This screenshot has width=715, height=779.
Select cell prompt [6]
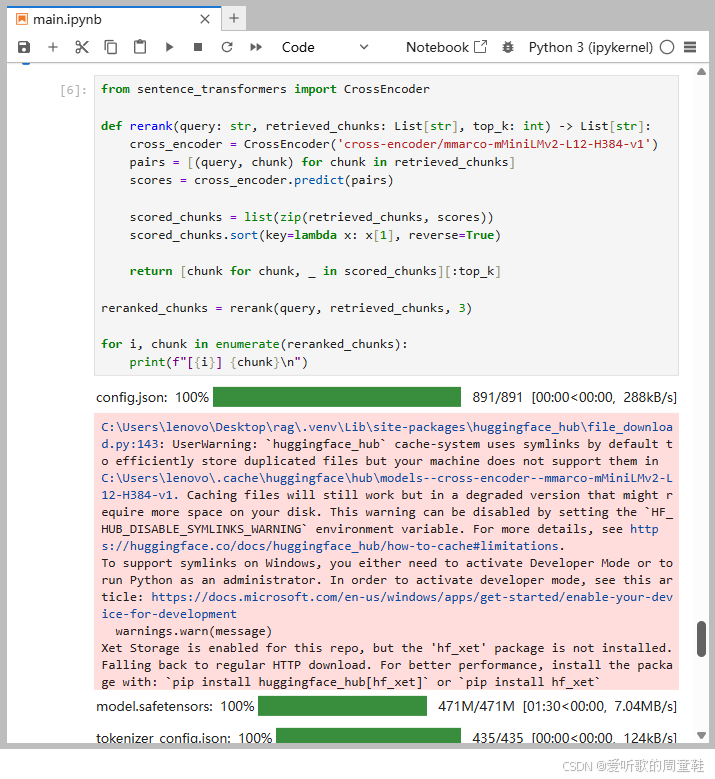73,90
